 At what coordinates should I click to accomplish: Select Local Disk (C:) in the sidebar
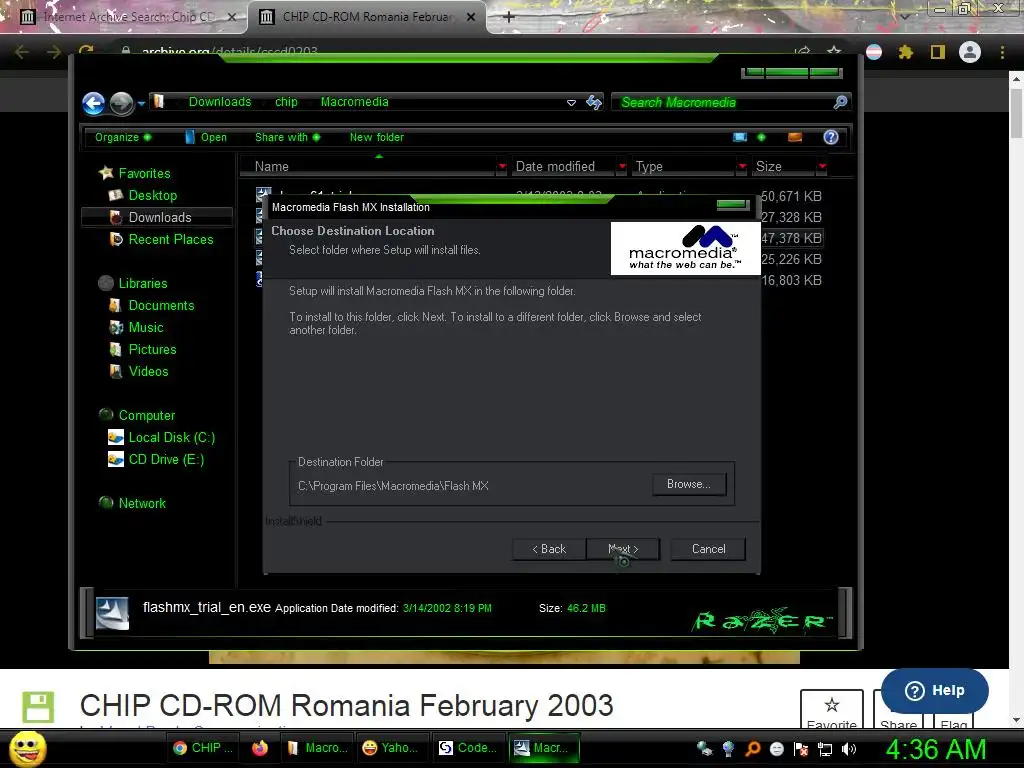(x=171, y=438)
